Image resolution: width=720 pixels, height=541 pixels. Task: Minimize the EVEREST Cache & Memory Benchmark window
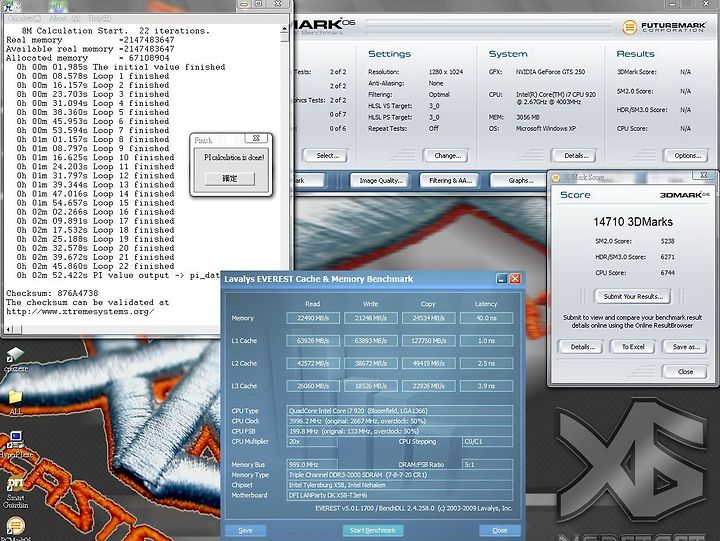pos(502,279)
